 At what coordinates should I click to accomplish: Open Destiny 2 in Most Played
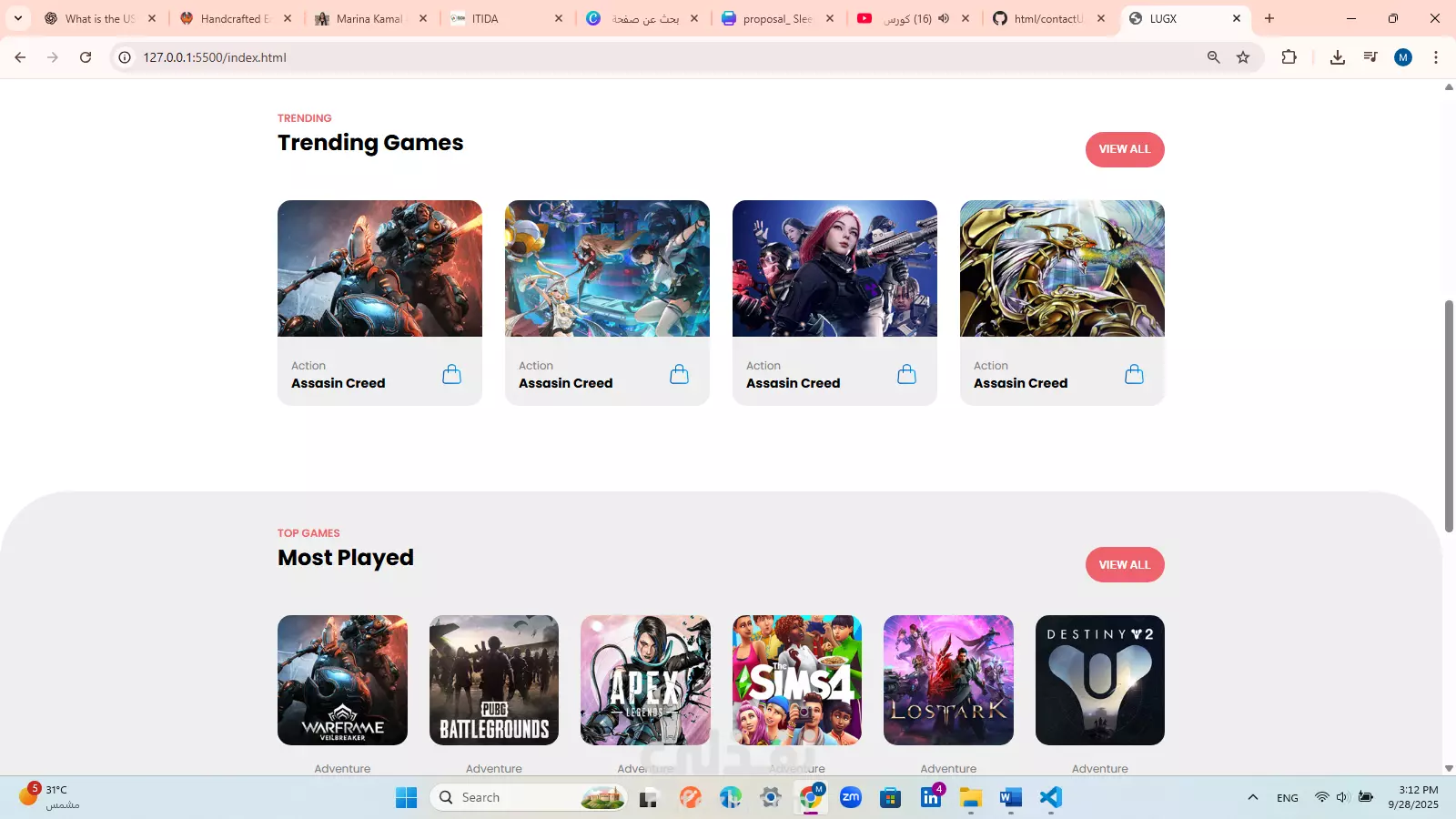coord(1100,680)
